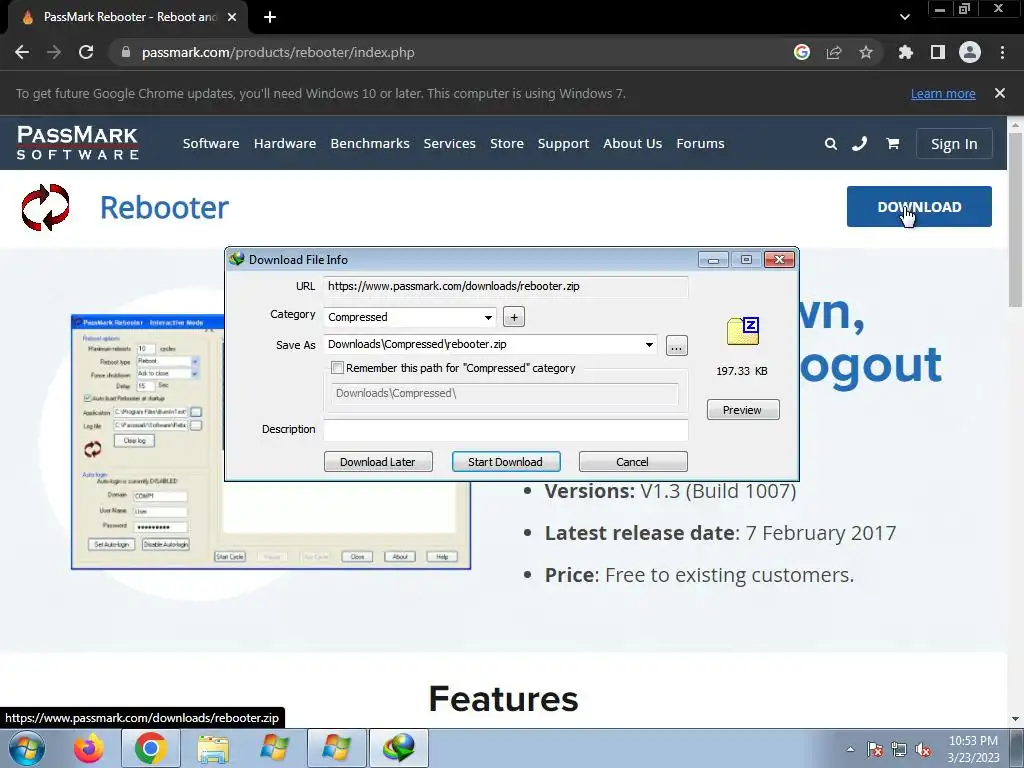This screenshot has height=768, width=1024.
Task: Open the tab search chevron
Action: [904, 17]
